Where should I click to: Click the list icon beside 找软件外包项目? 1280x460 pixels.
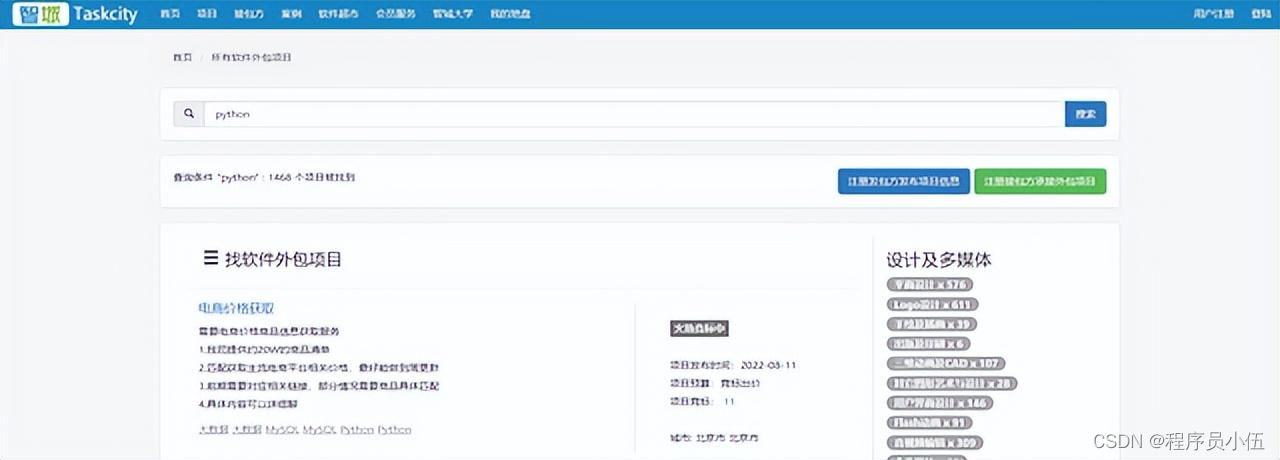211,258
